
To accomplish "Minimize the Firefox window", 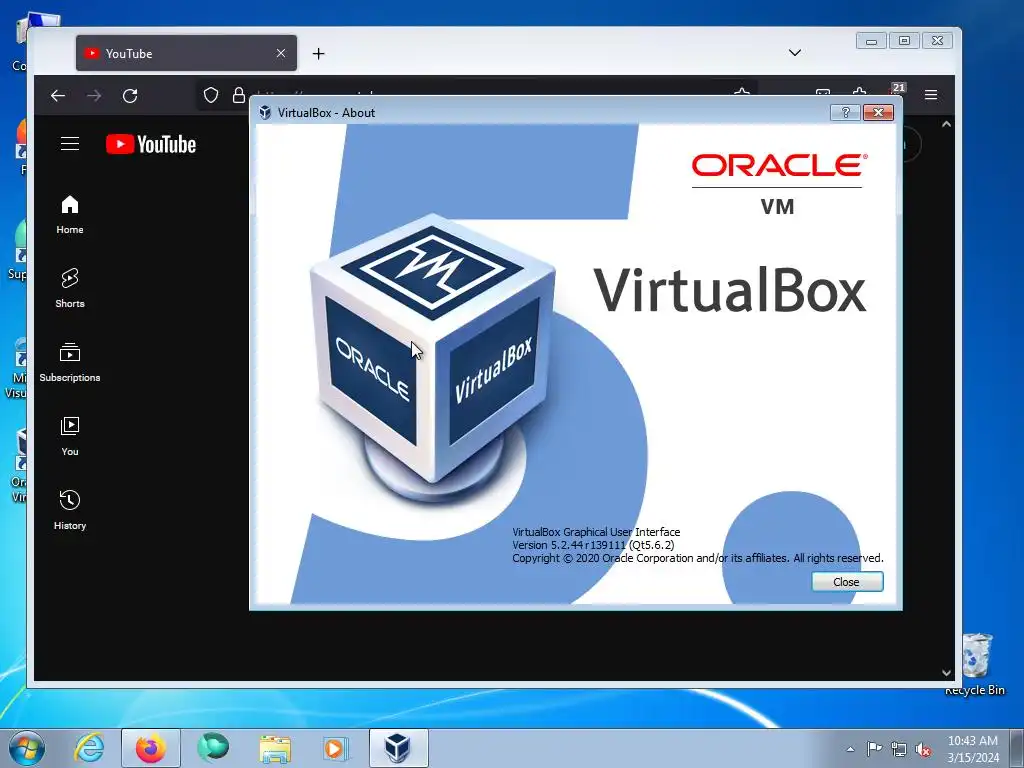I will (x=871, y=40).
